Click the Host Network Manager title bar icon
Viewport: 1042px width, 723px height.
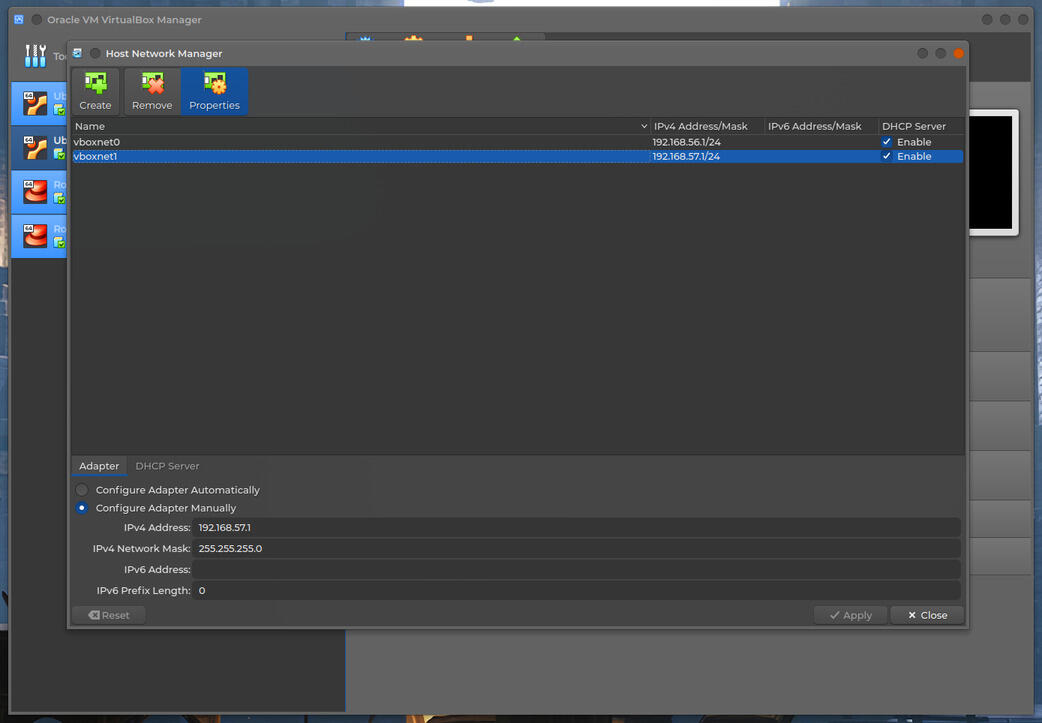click(x=78, y=53)
